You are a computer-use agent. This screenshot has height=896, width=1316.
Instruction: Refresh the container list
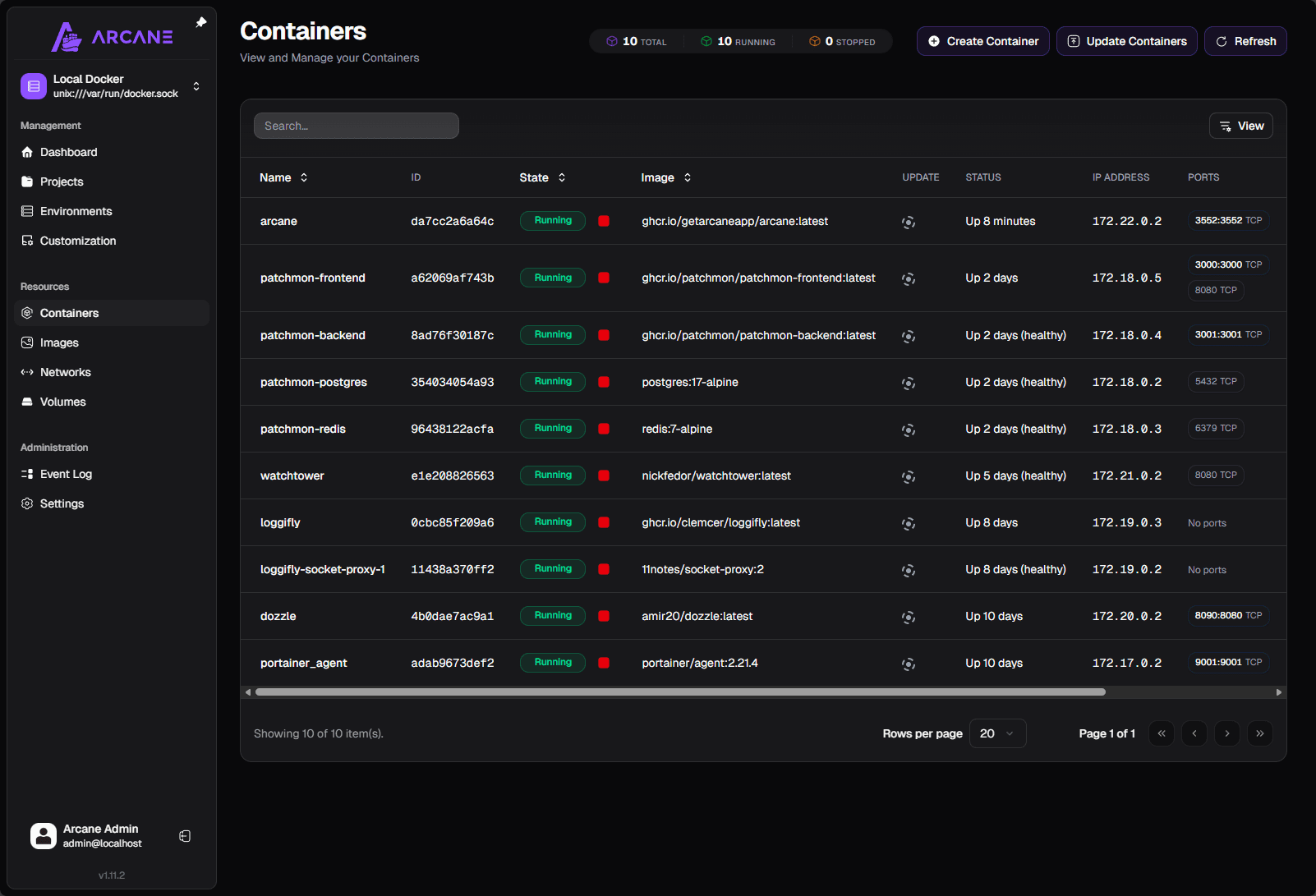coord(1245,41)
